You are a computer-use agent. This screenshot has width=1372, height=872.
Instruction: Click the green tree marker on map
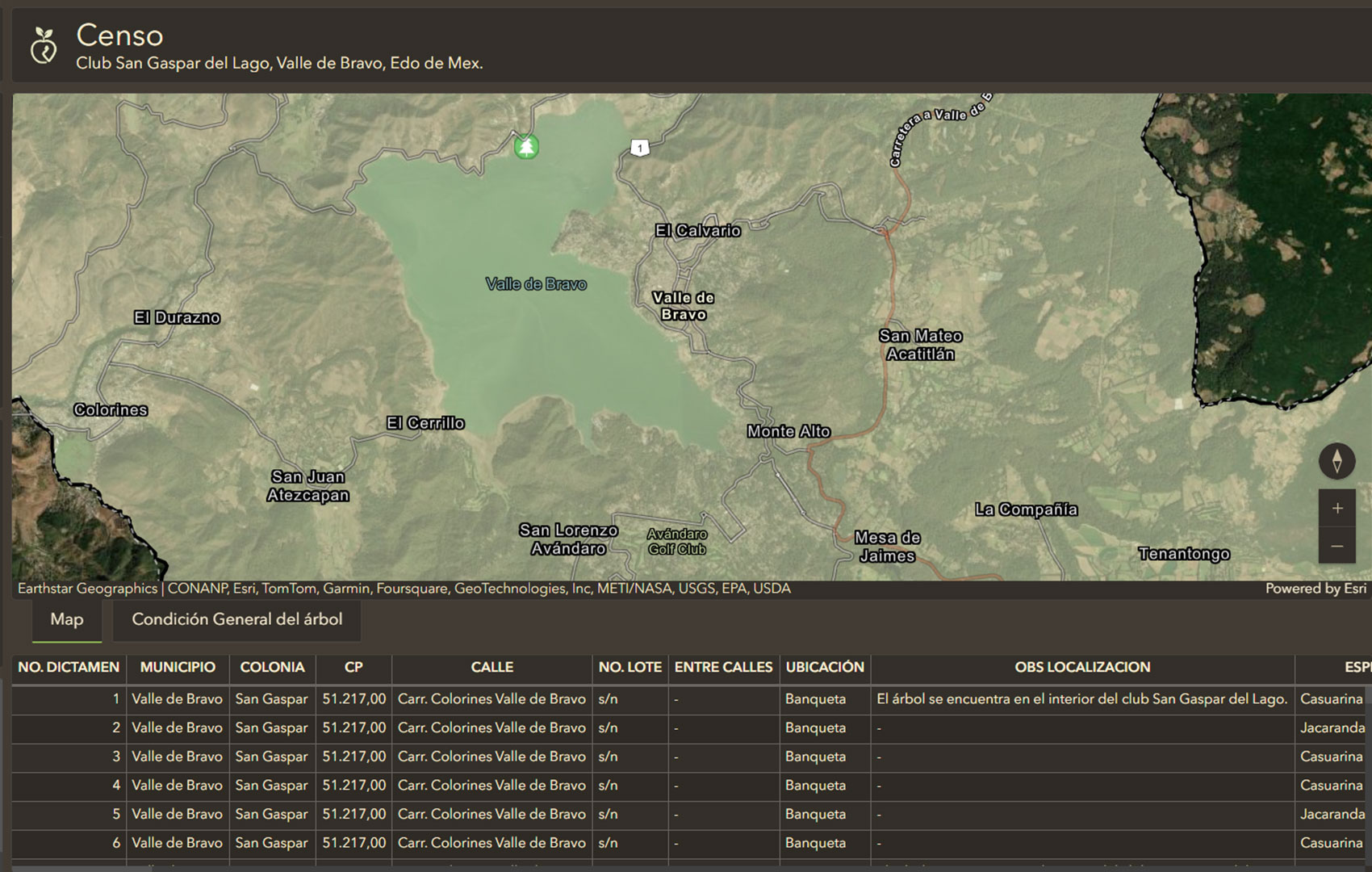tap(526, 146)
